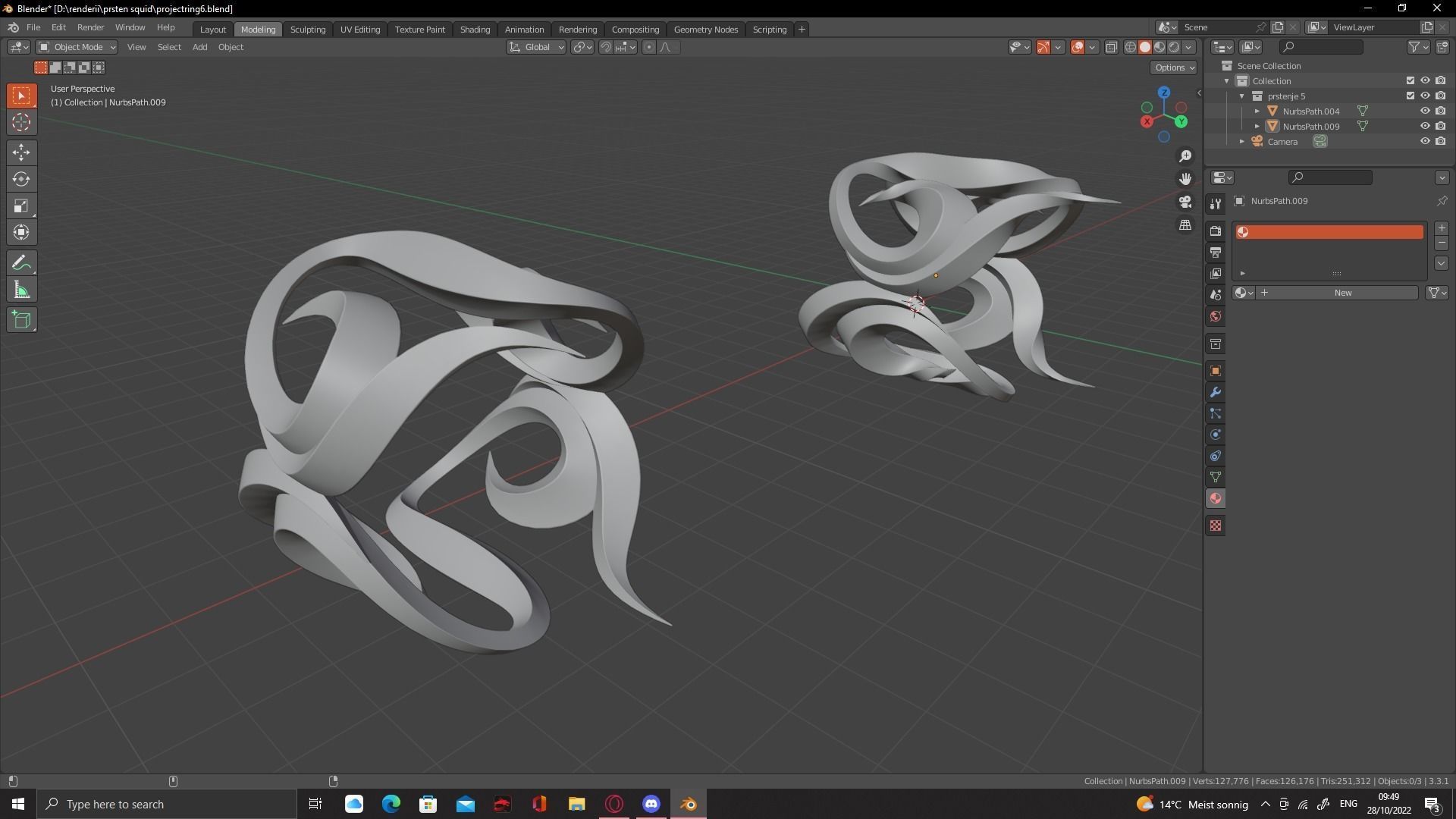Select the Scale tool
1456x819 pixels.
point(21,206)
